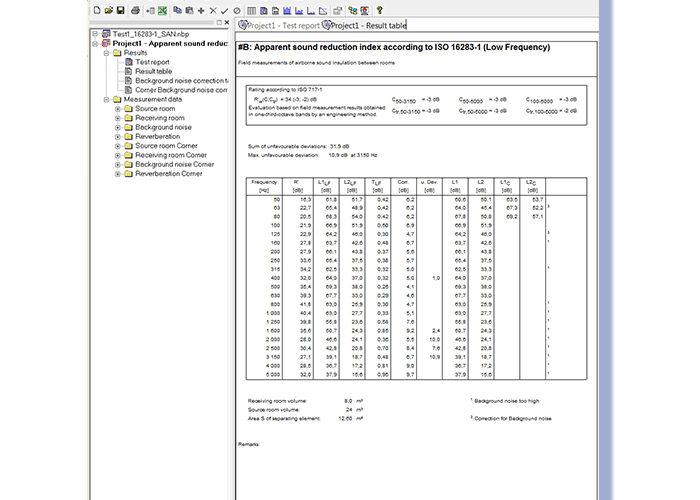Click the report title '#B: Apparent sound reduction index'
This screenshot has width=700, height=500.
394,47
